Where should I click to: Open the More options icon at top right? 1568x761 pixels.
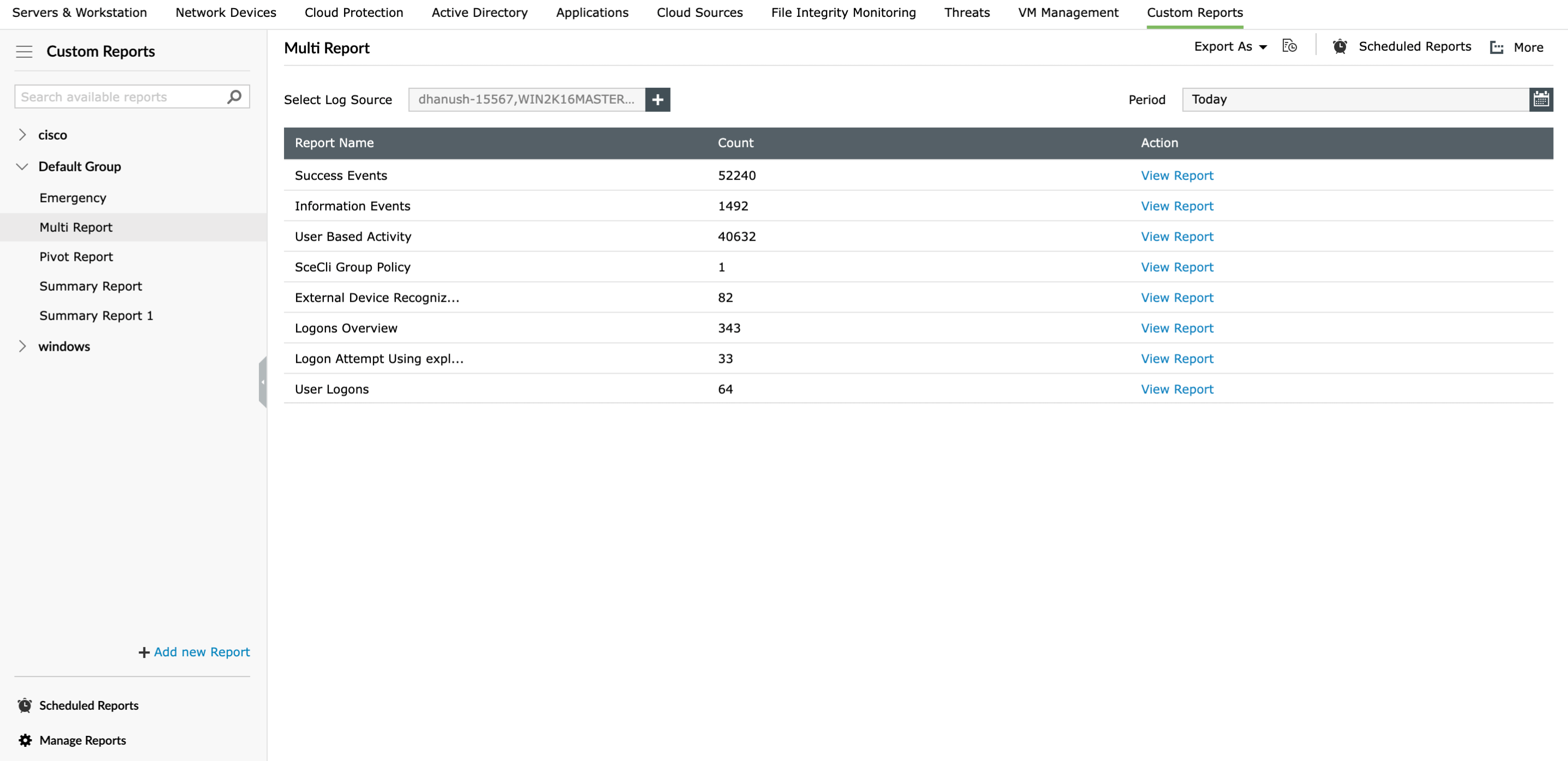1496,46
